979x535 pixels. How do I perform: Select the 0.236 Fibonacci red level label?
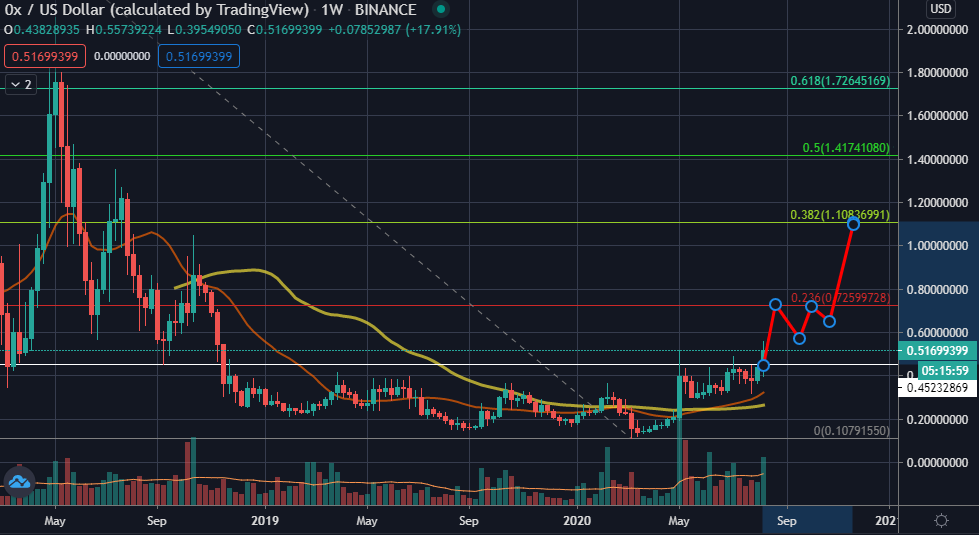[x=840, y=298]
